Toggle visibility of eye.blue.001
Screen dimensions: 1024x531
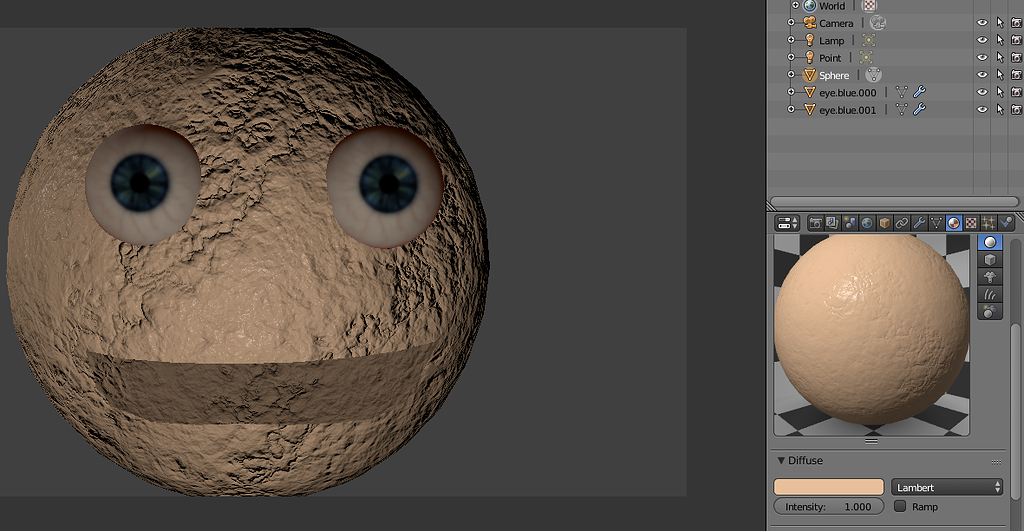[982, 110]
